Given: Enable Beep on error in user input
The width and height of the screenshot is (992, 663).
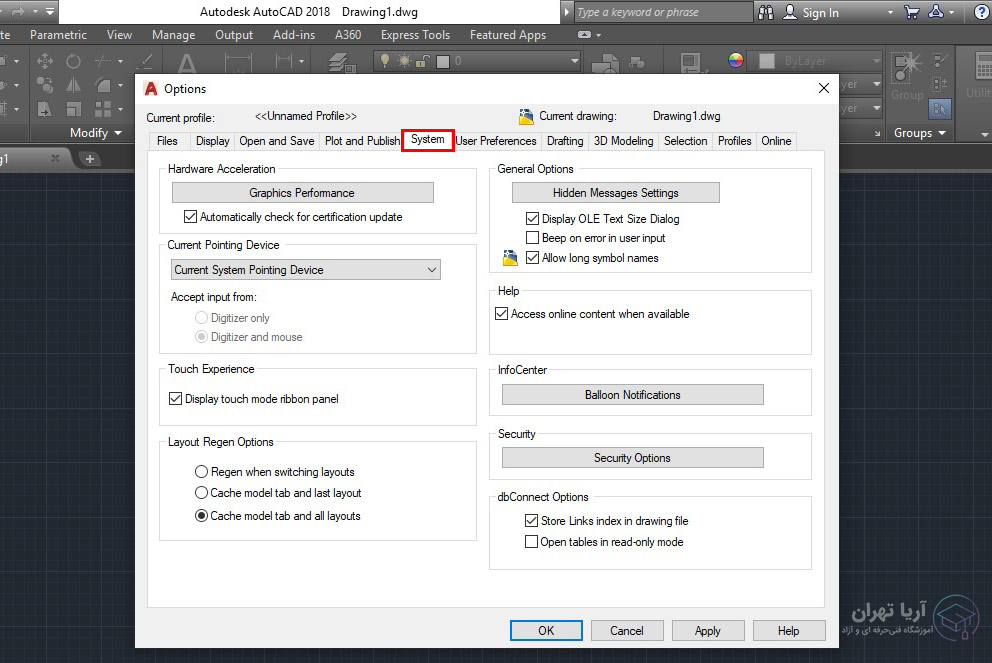Looking at the screenshot, I should (x=533, y=238).
